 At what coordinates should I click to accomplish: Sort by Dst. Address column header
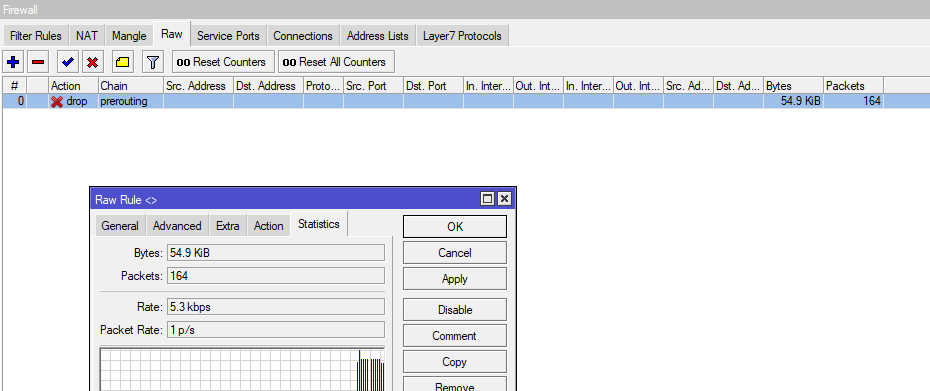[x=268, y=85]
